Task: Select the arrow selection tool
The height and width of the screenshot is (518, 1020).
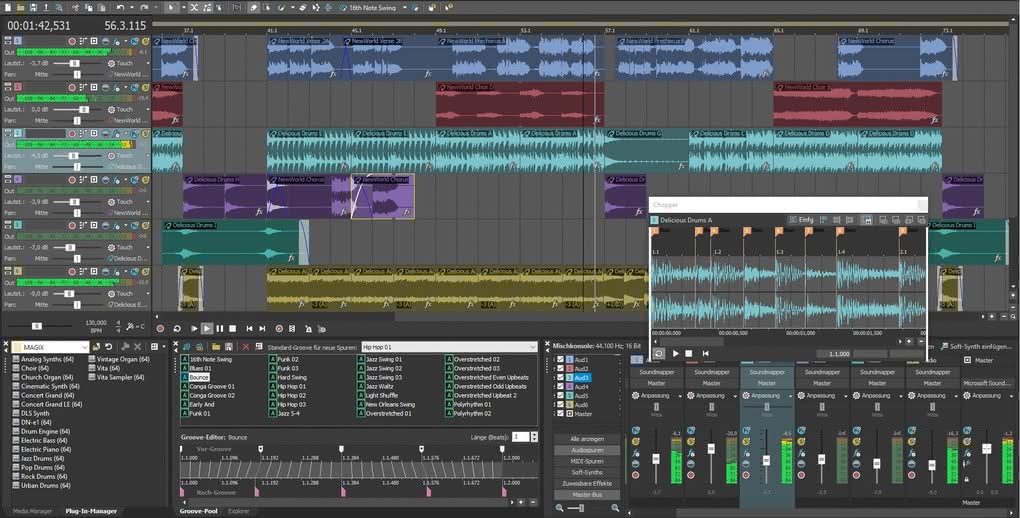Action: tap(171, 7)
